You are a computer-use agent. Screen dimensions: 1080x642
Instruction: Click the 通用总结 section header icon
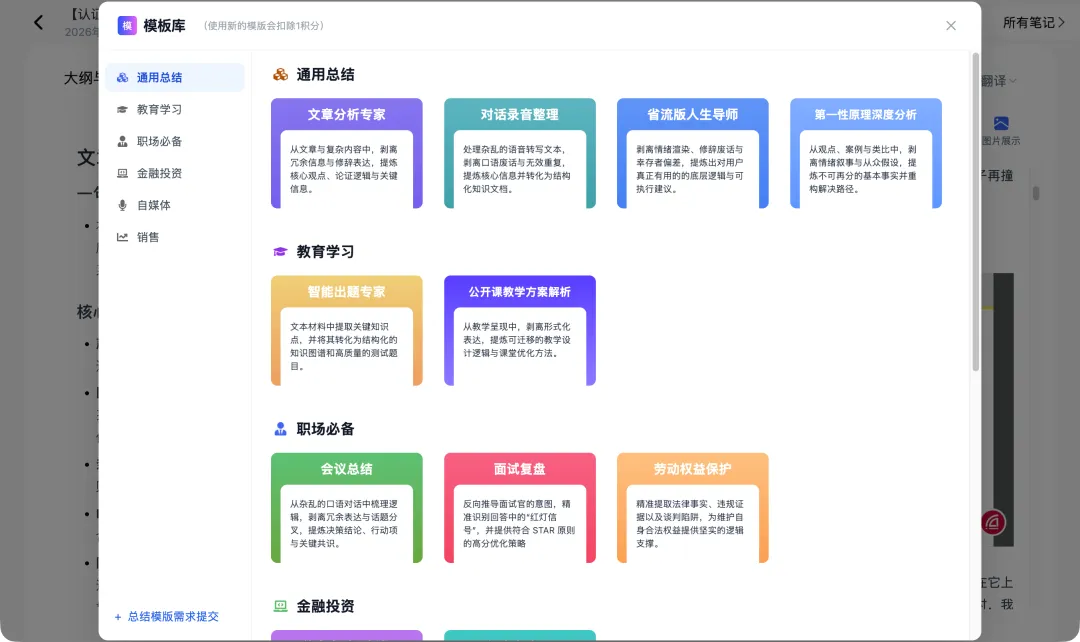pos(281,75)
